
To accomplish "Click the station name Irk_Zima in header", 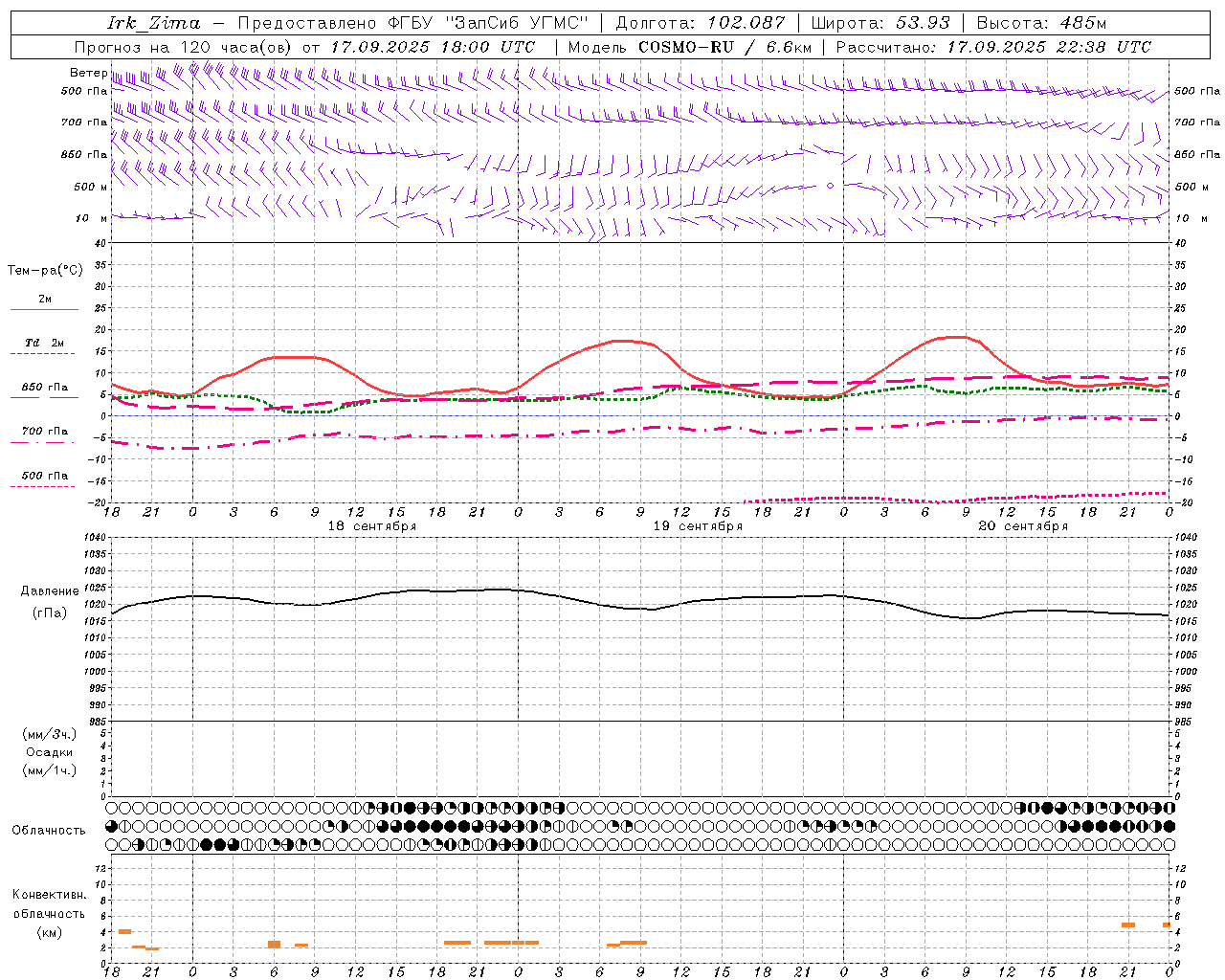I will 154,23.
